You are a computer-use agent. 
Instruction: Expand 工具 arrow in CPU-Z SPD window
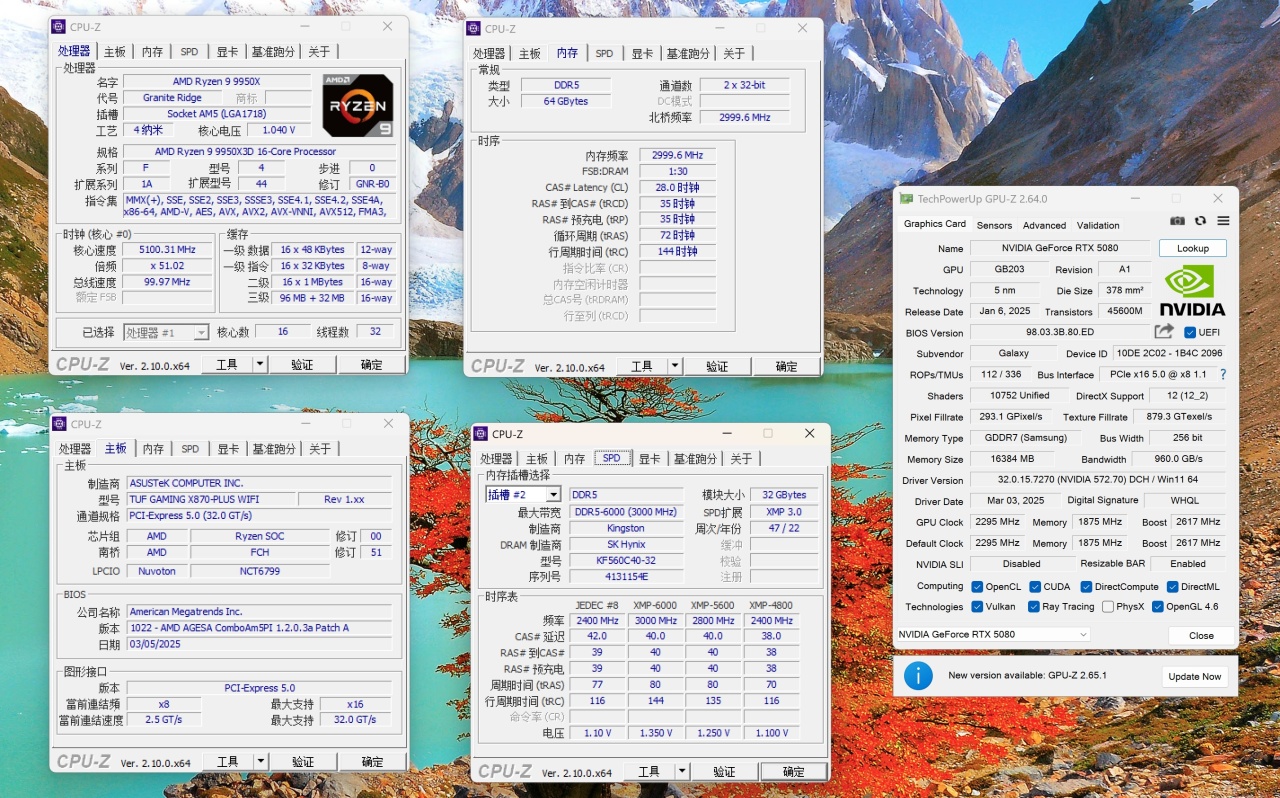tap(681, 772)
